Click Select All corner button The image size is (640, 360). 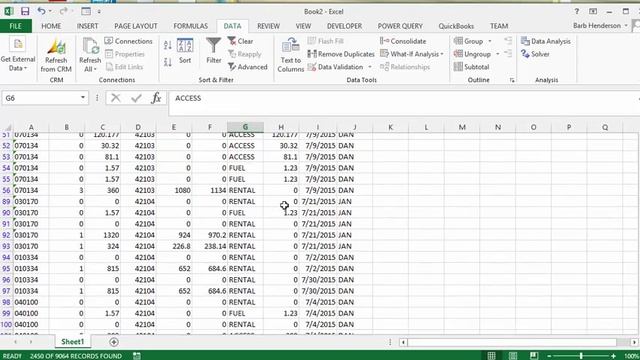click(7, 127)
